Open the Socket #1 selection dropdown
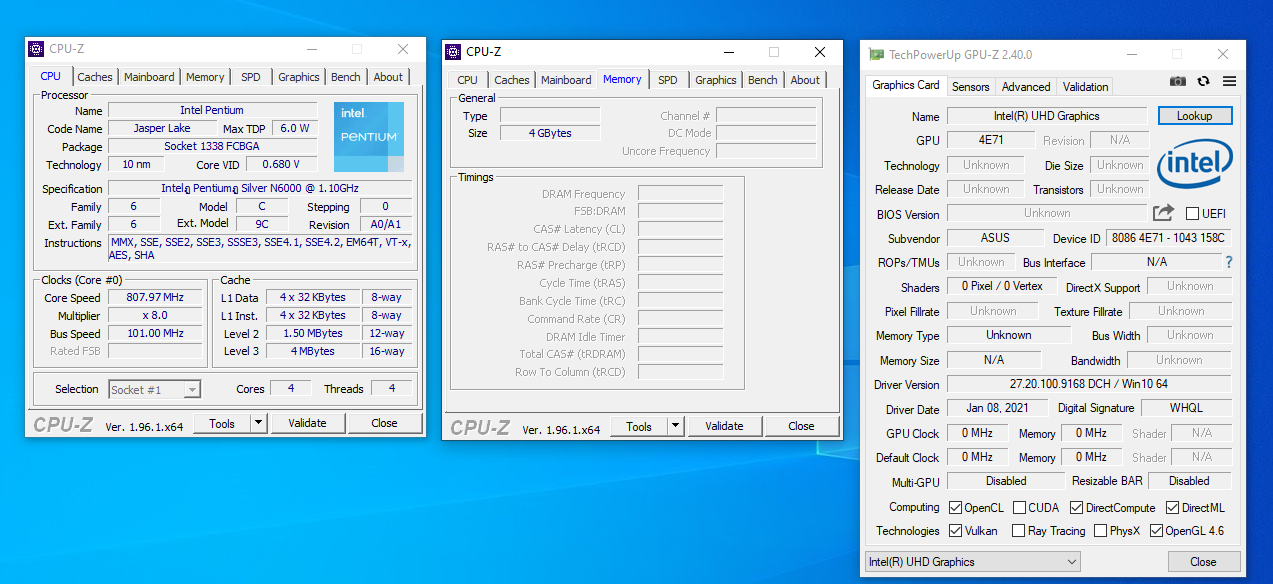Screen dimensions: 1273x584 click(155, 389)
